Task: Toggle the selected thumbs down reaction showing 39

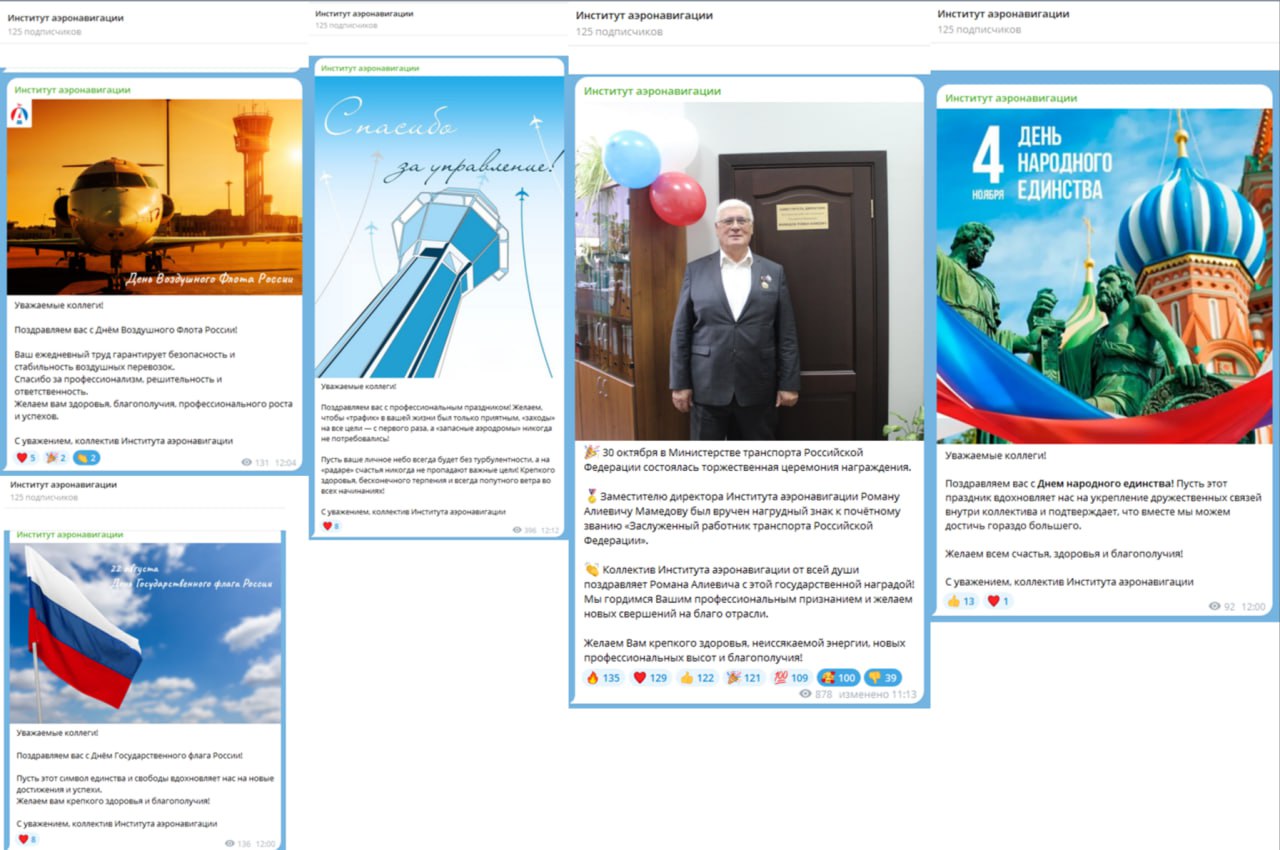Action: [x=883, y=677]
